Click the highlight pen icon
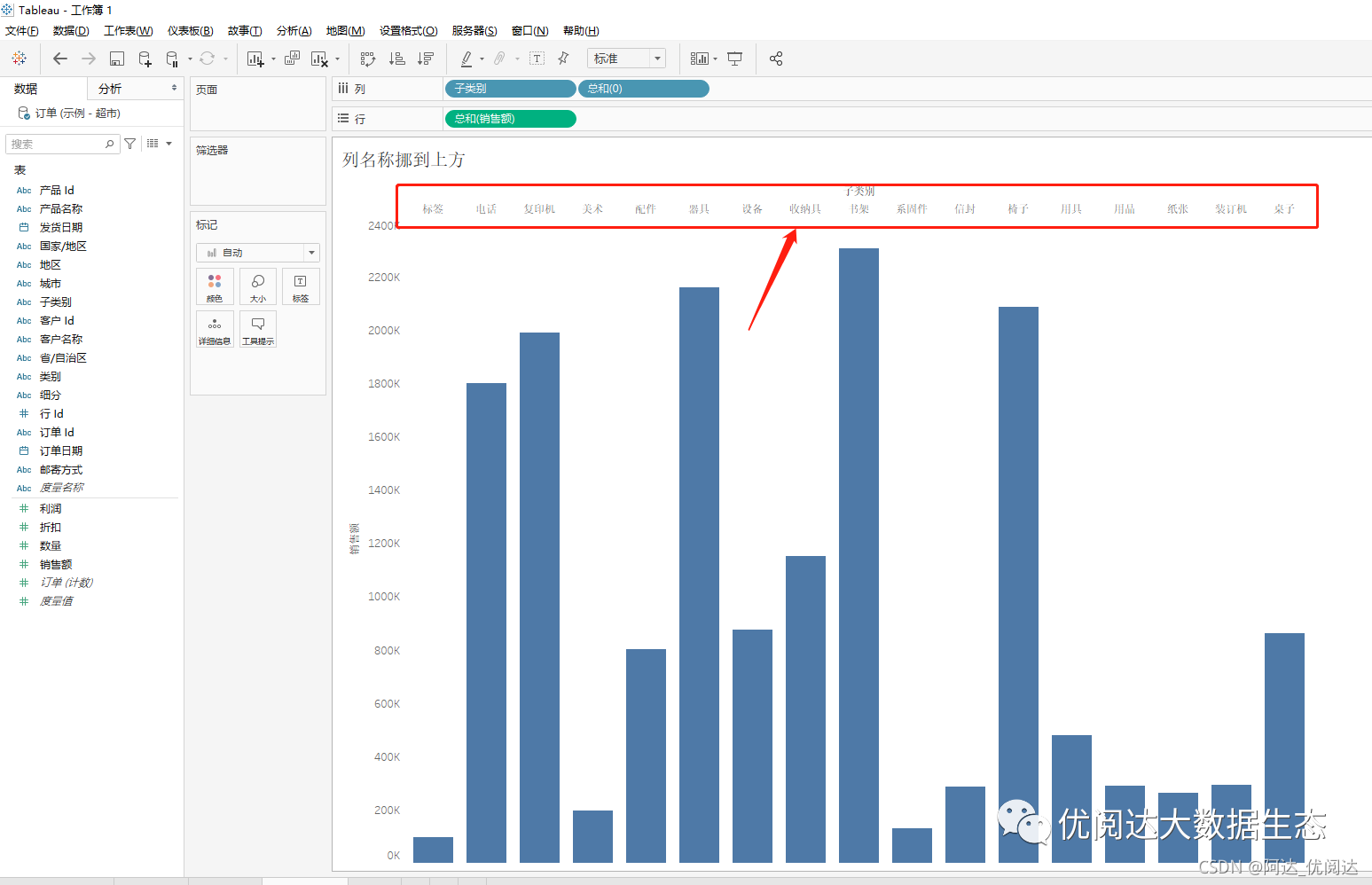Image resolution: width=1372 pixels, height=885 pixels. click(x=466, y=59)
